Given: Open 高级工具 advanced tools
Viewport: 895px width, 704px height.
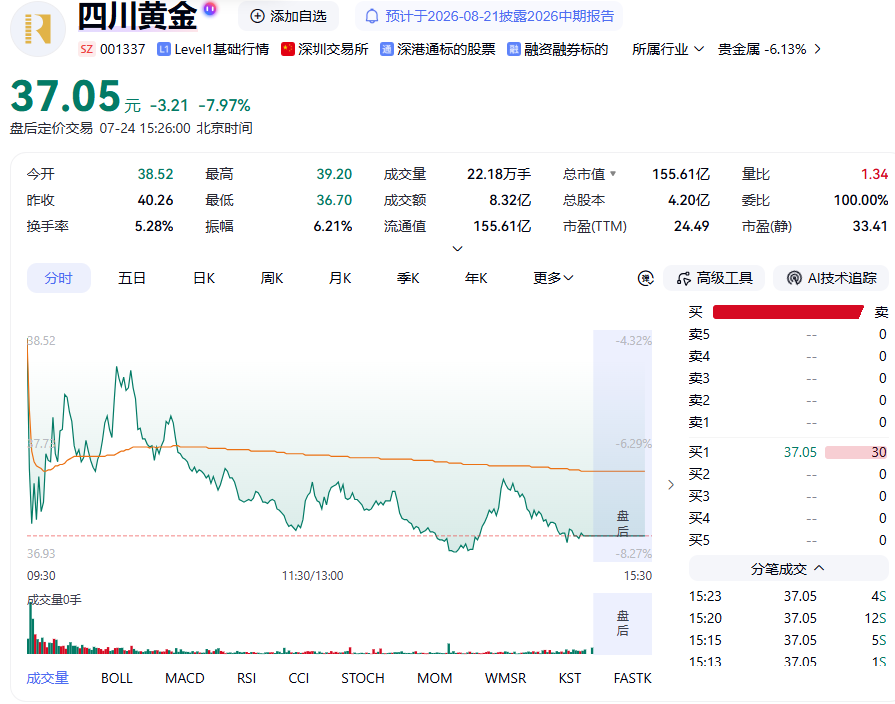Looking at the screenshot, I should (x=714, y=278).
